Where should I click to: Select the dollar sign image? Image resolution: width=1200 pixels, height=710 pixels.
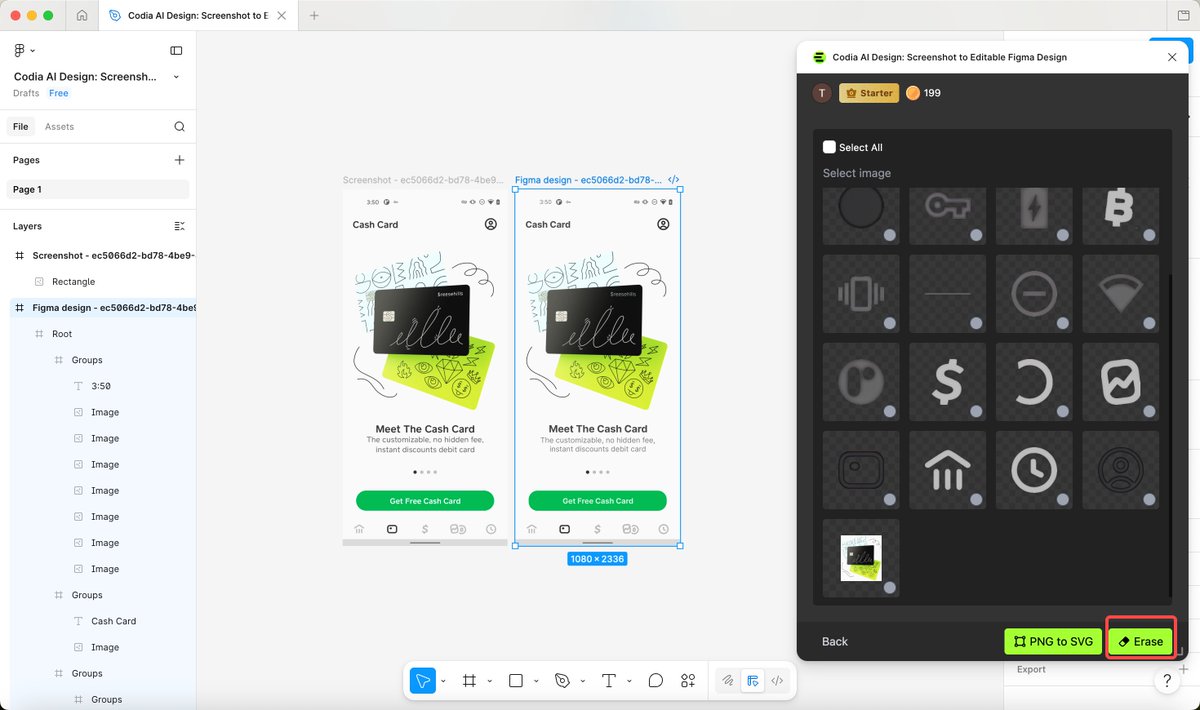click(x=948, y=382)
